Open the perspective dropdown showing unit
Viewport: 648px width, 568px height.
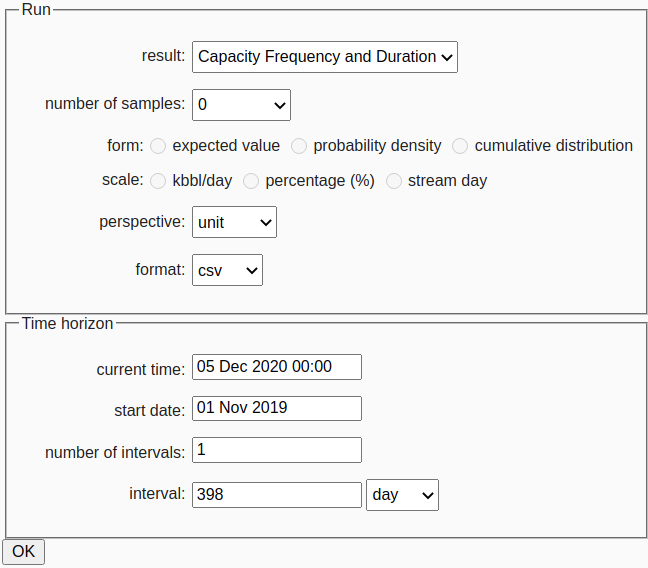coord(234,222)
